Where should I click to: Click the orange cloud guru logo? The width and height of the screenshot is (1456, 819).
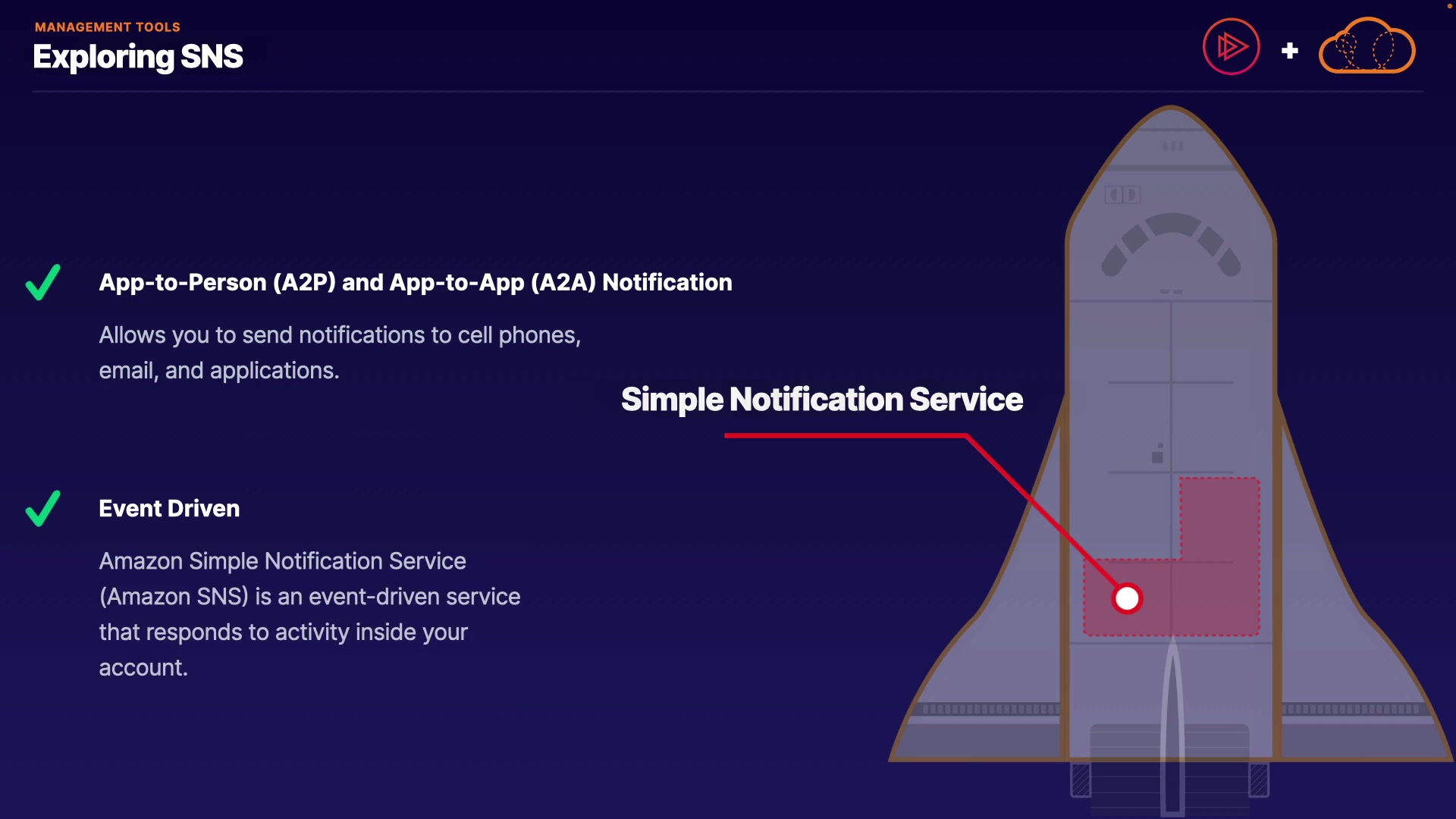[1367, 45]
